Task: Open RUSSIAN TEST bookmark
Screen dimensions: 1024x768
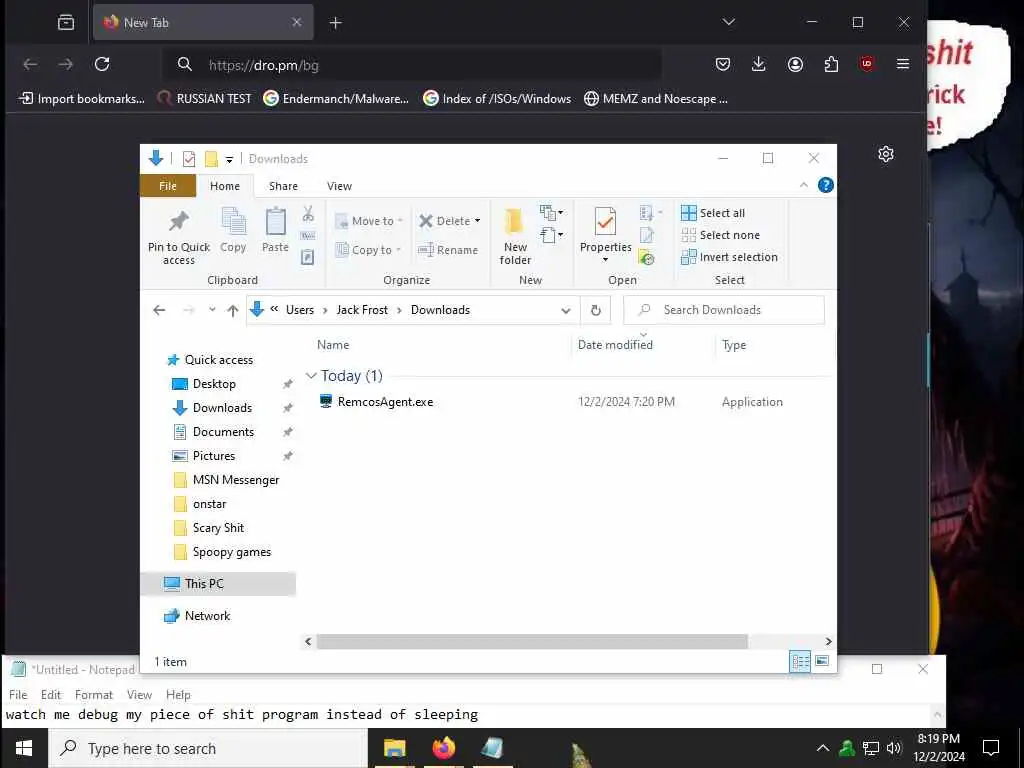Action: (204, 99)
